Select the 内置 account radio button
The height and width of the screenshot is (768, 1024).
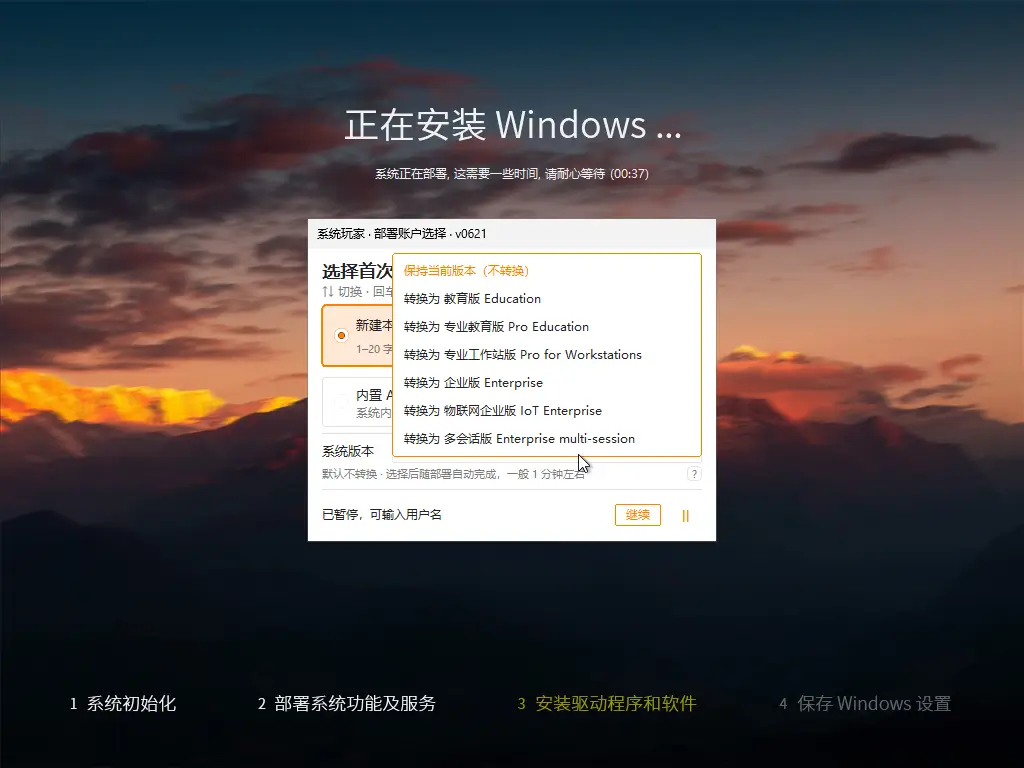point(341,402)
